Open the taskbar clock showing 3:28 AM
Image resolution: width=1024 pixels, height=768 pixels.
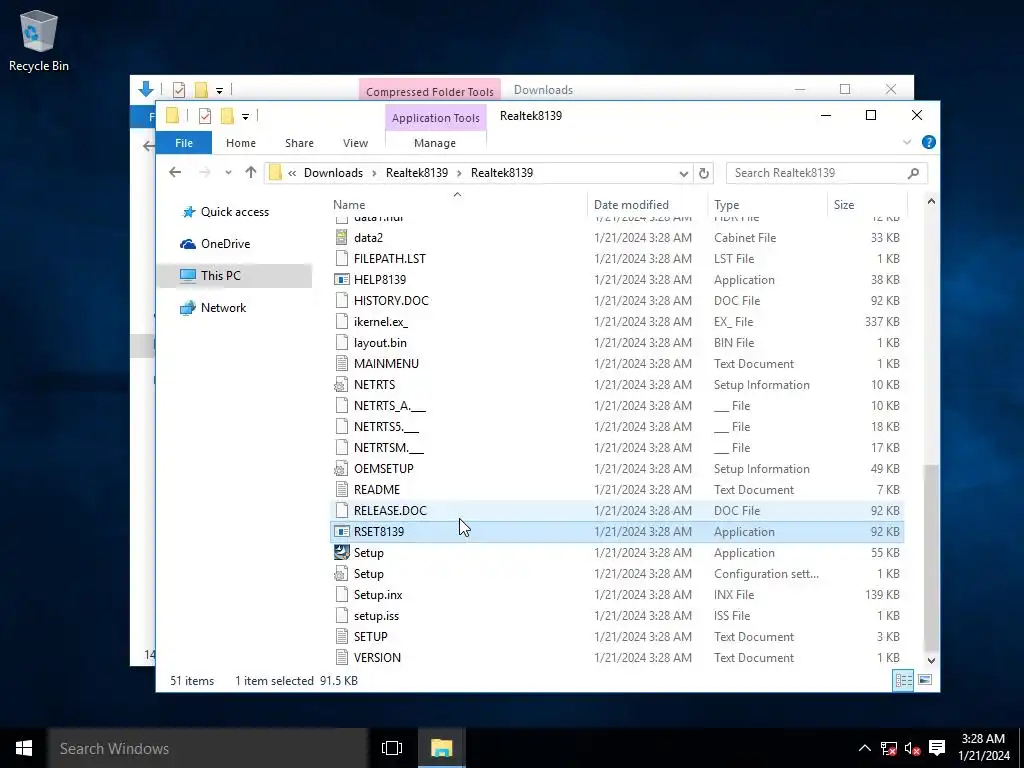(x=985, y=748)
